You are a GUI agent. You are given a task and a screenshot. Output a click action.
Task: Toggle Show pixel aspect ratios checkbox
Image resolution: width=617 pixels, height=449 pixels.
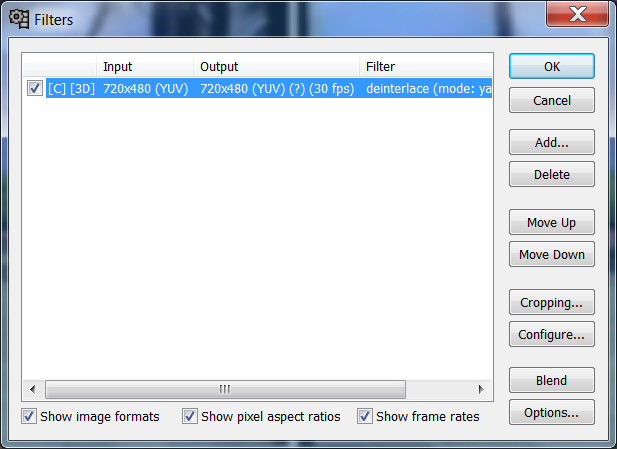coord(190,416)
